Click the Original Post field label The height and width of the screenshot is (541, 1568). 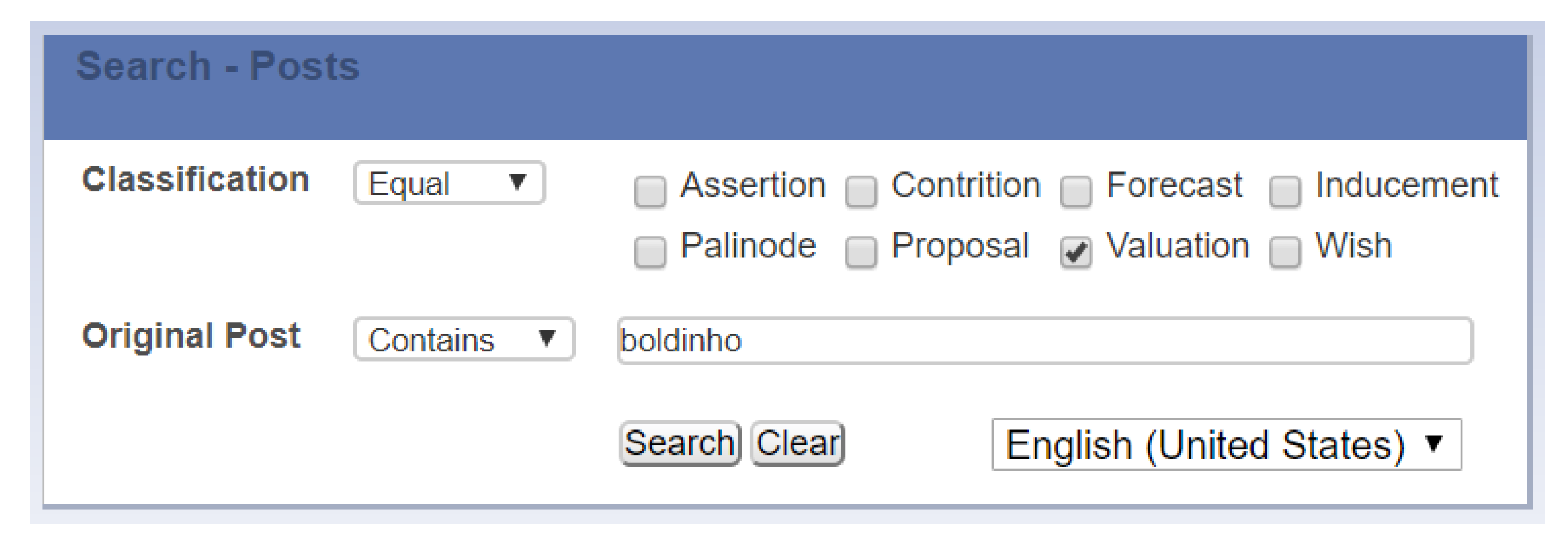click(191, 336)
